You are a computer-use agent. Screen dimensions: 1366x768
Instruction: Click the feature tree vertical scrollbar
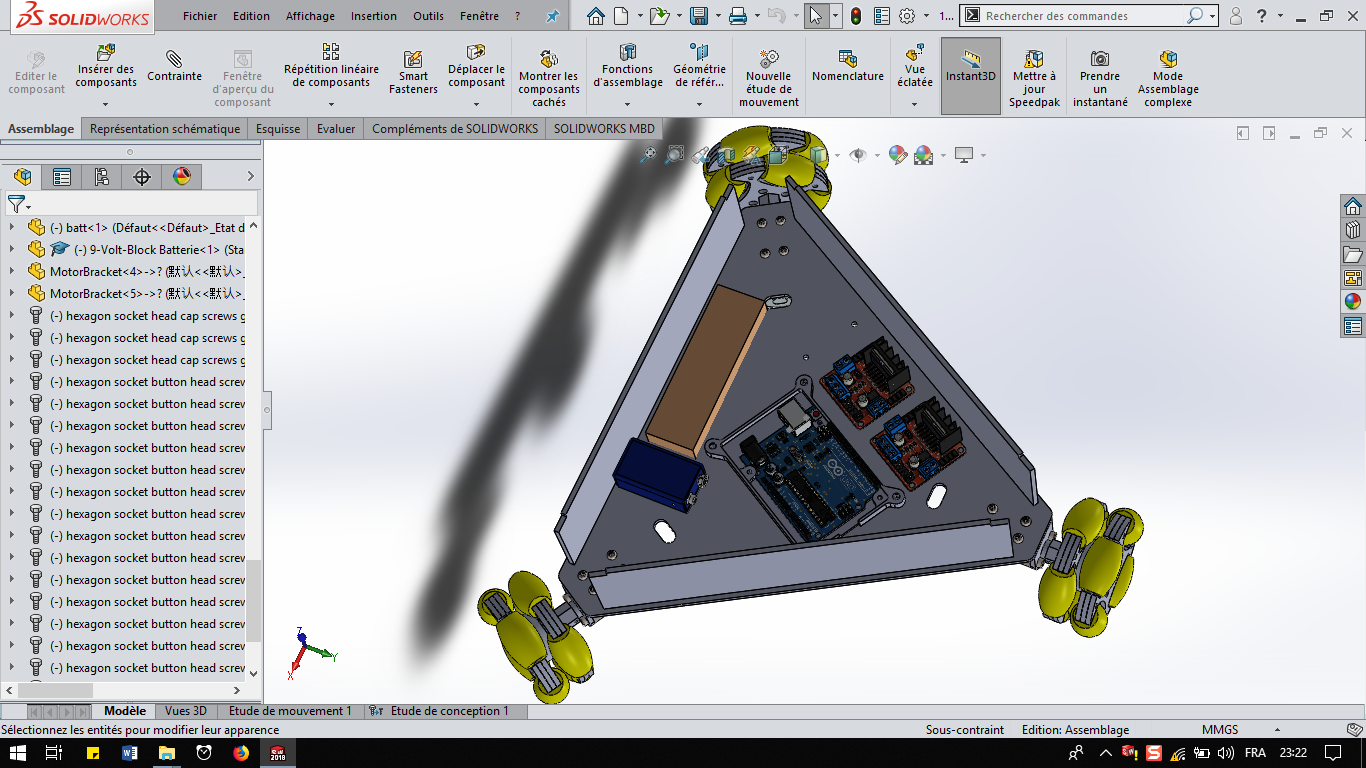[253, 600]
